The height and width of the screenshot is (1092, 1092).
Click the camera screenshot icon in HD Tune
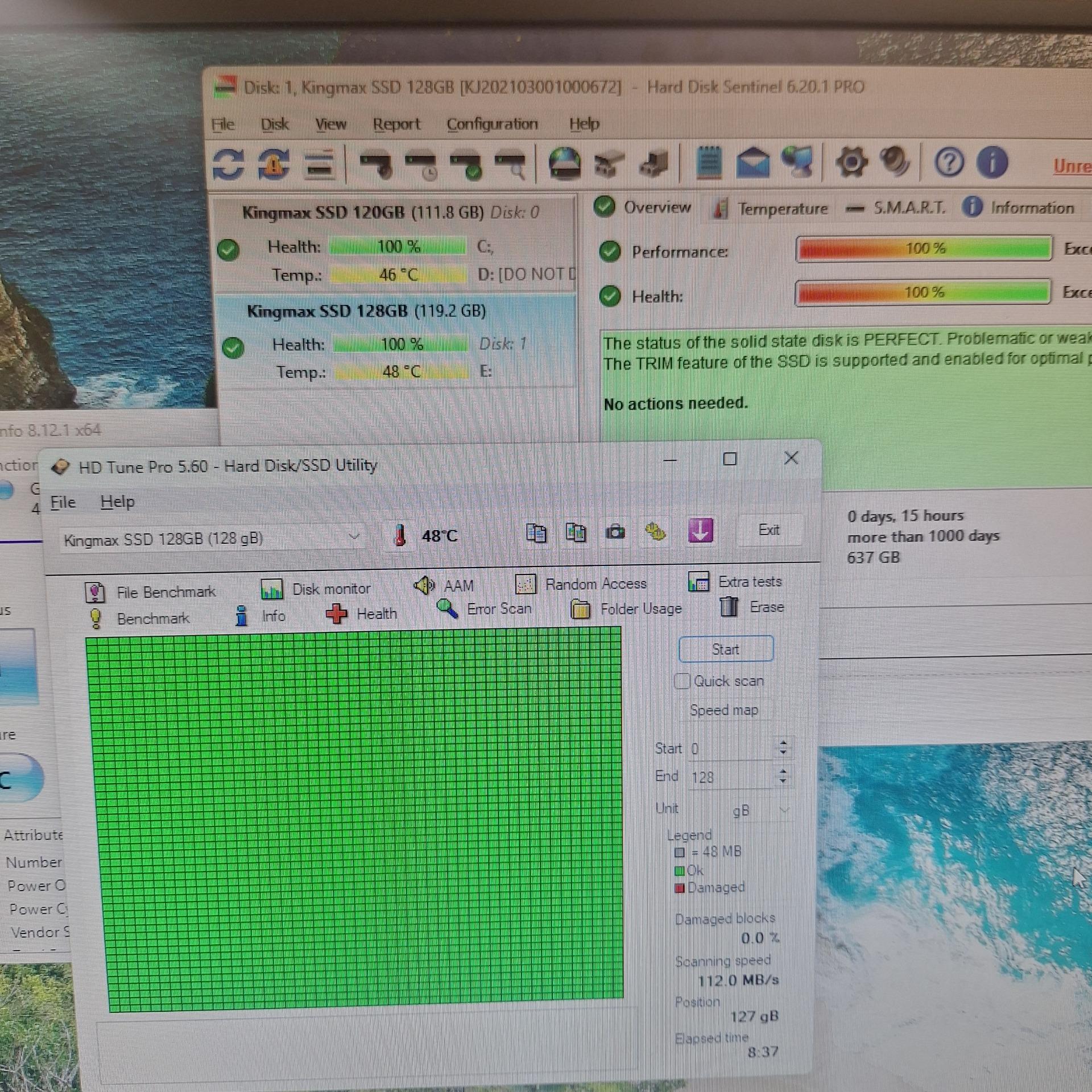pyautogui.click(x=615, y=533)
